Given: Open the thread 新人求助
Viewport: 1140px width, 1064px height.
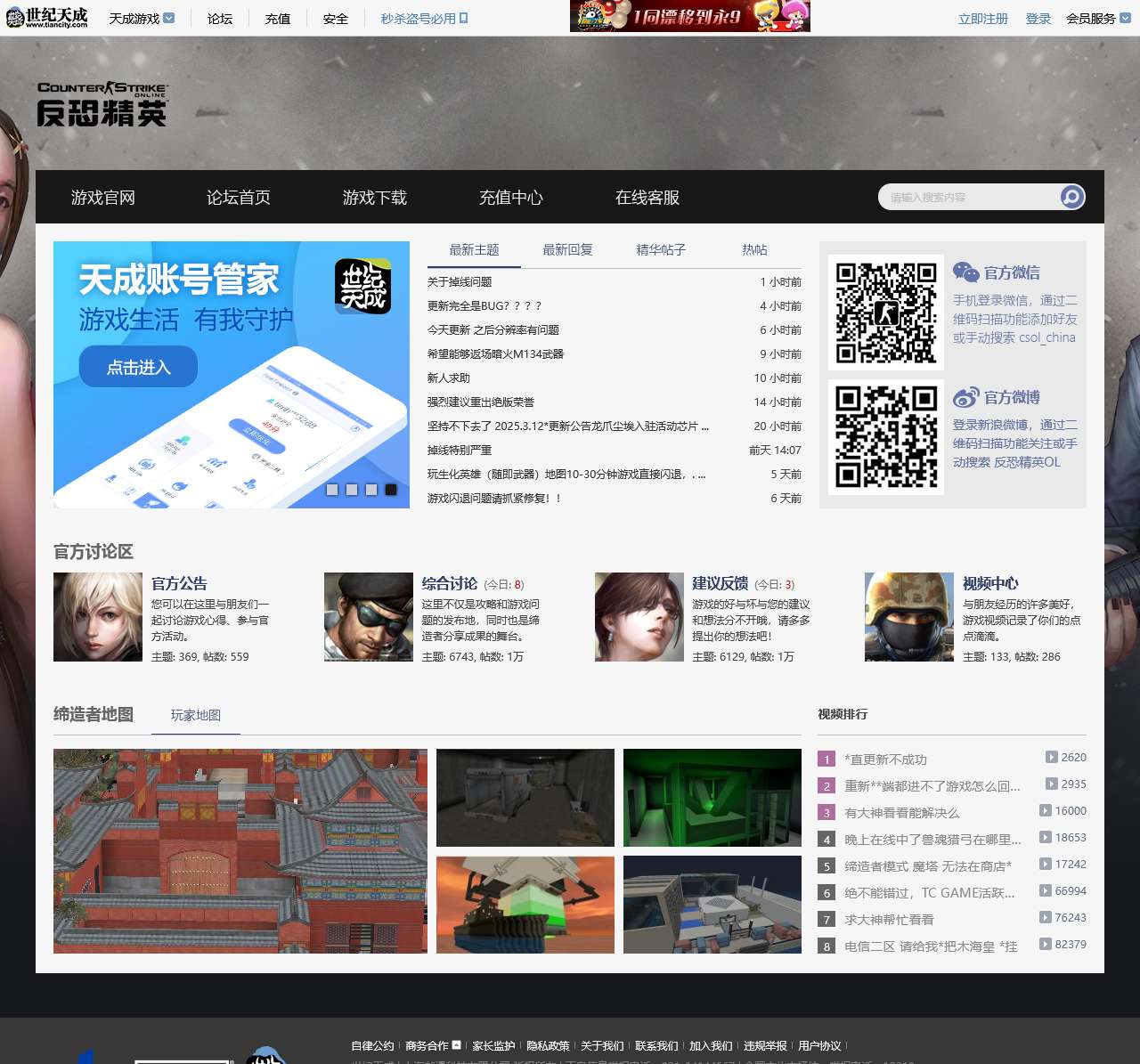Looking at the screenshot, I should coord(449,378).
